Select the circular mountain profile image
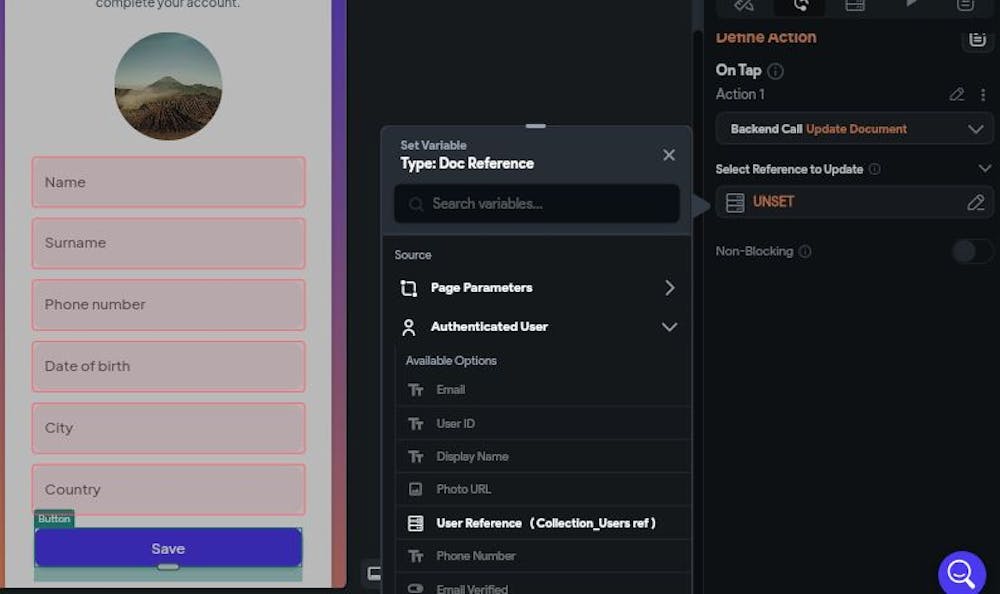The width and height of the screenshot is (1000, 594). click(168, 86)
